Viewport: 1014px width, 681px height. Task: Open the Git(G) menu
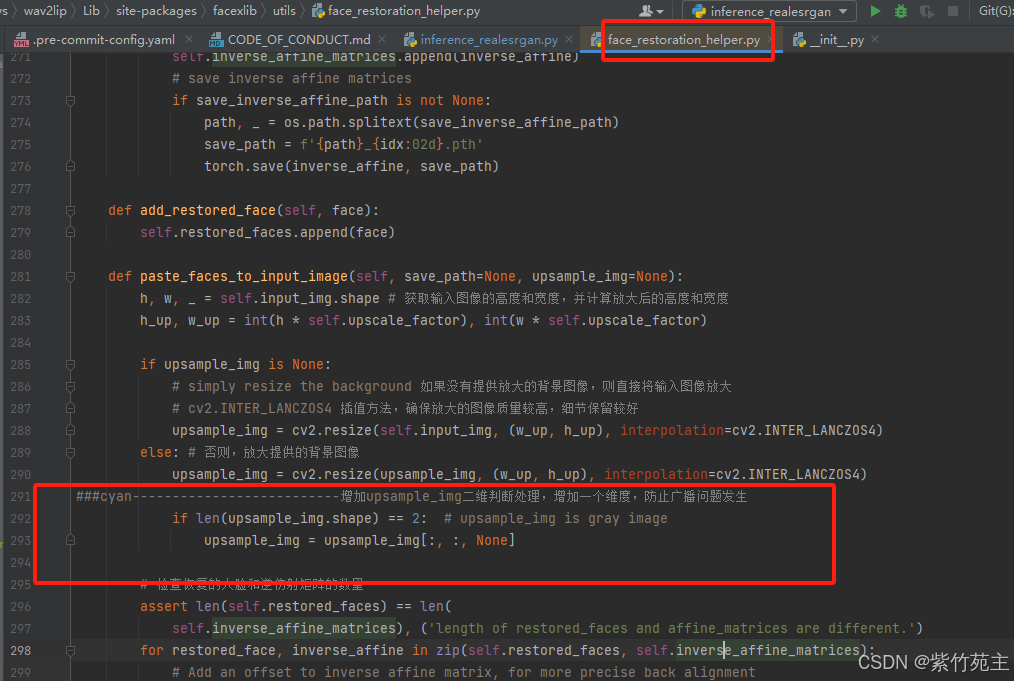click(995, 11)
